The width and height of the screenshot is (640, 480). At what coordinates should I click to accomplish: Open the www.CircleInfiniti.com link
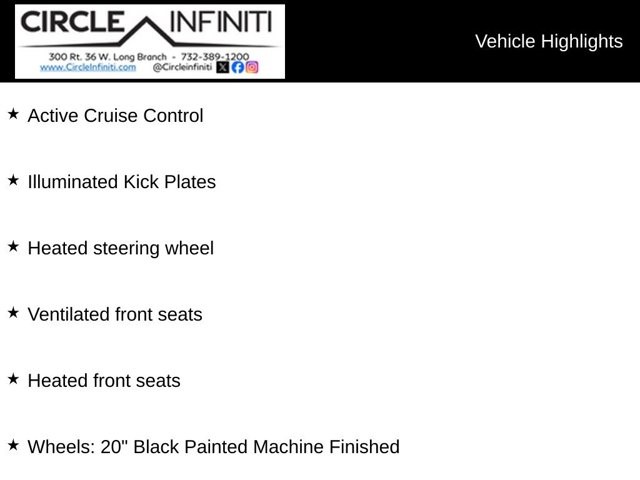point(88,67)
